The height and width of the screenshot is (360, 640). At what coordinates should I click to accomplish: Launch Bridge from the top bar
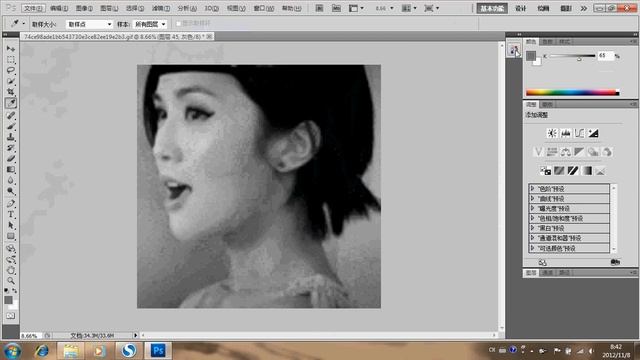pos(319,8)
